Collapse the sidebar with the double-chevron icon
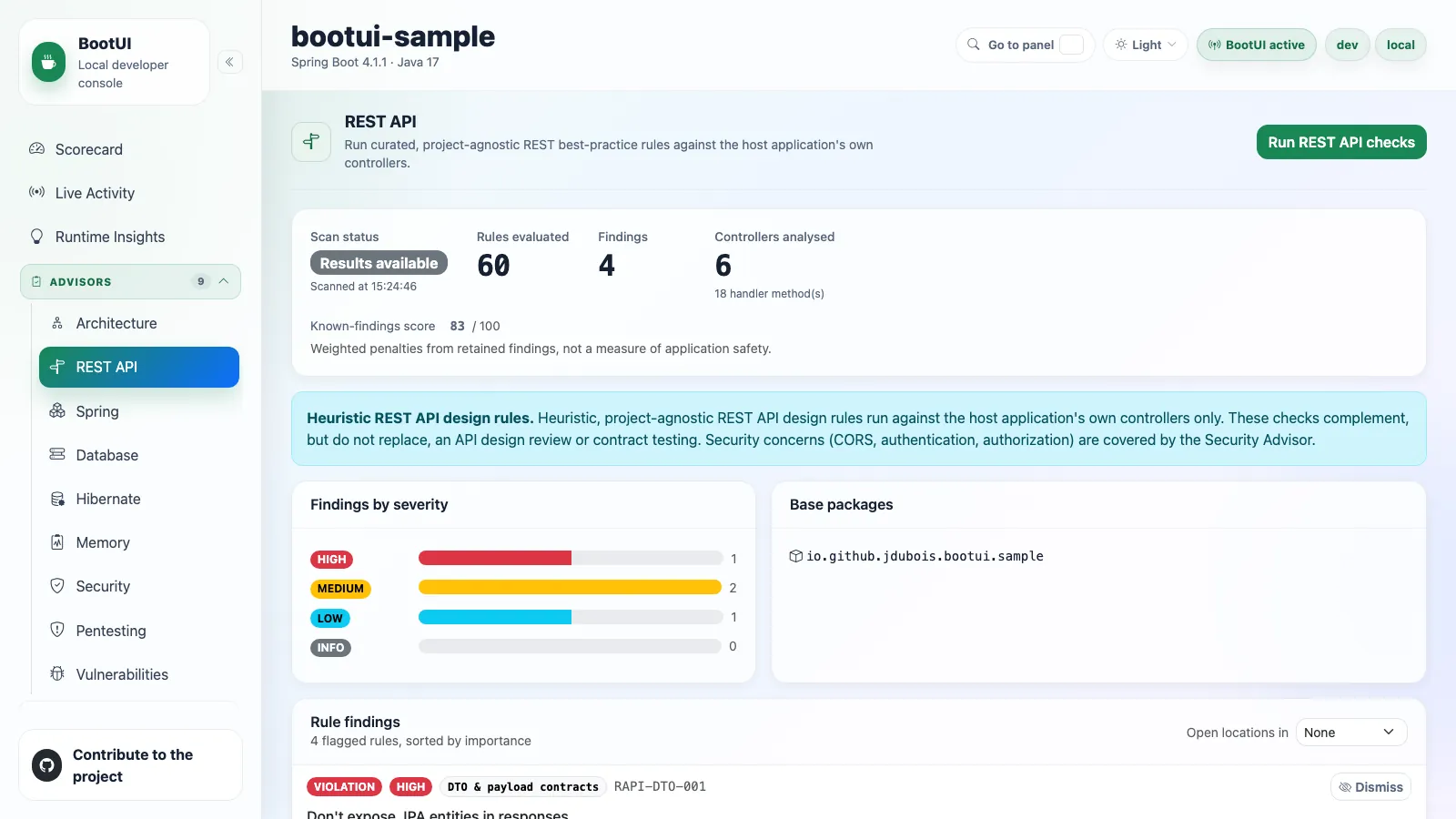Screen dimensions: 1456x819 pyautogui.click(x=230, y=62)
